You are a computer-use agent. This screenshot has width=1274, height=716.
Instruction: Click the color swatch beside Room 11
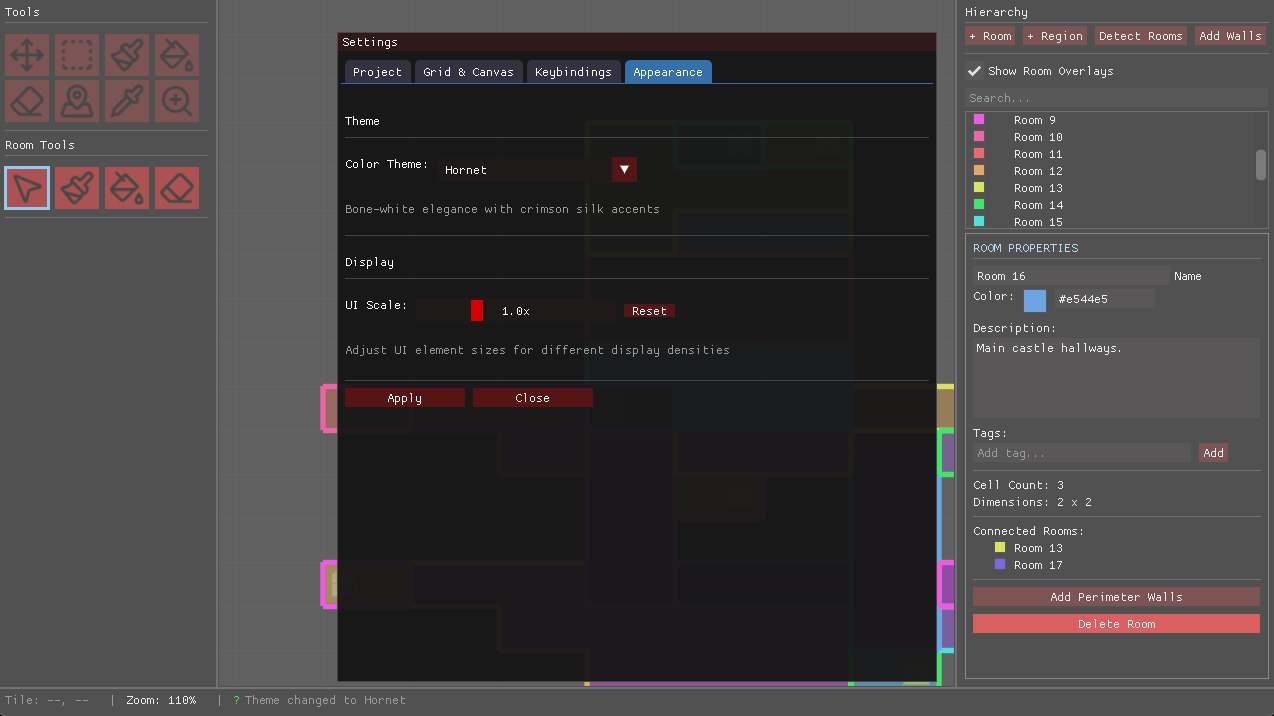[979, 153]
